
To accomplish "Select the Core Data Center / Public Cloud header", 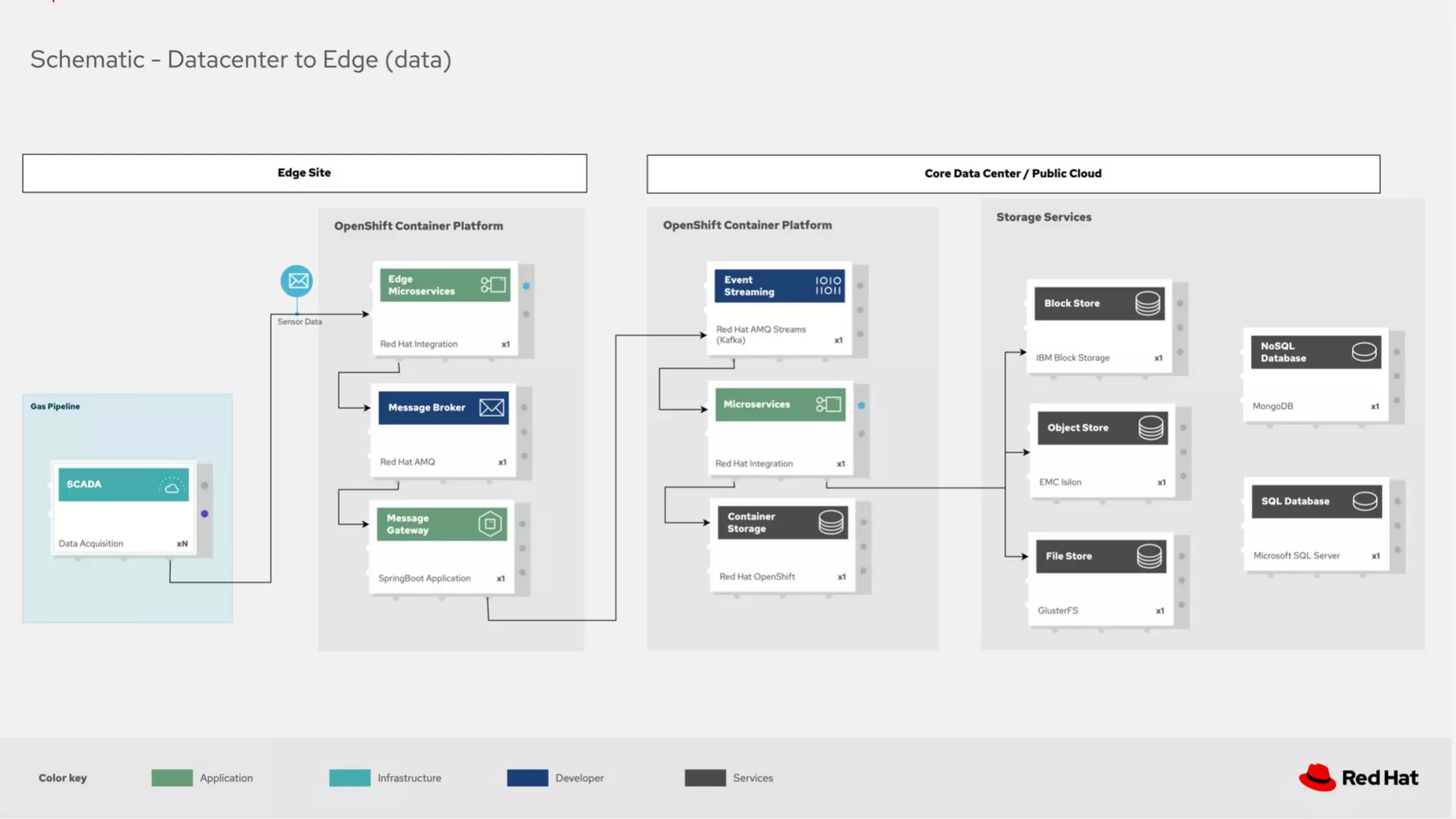I will pyautogui.click(x=1012, y=174).
